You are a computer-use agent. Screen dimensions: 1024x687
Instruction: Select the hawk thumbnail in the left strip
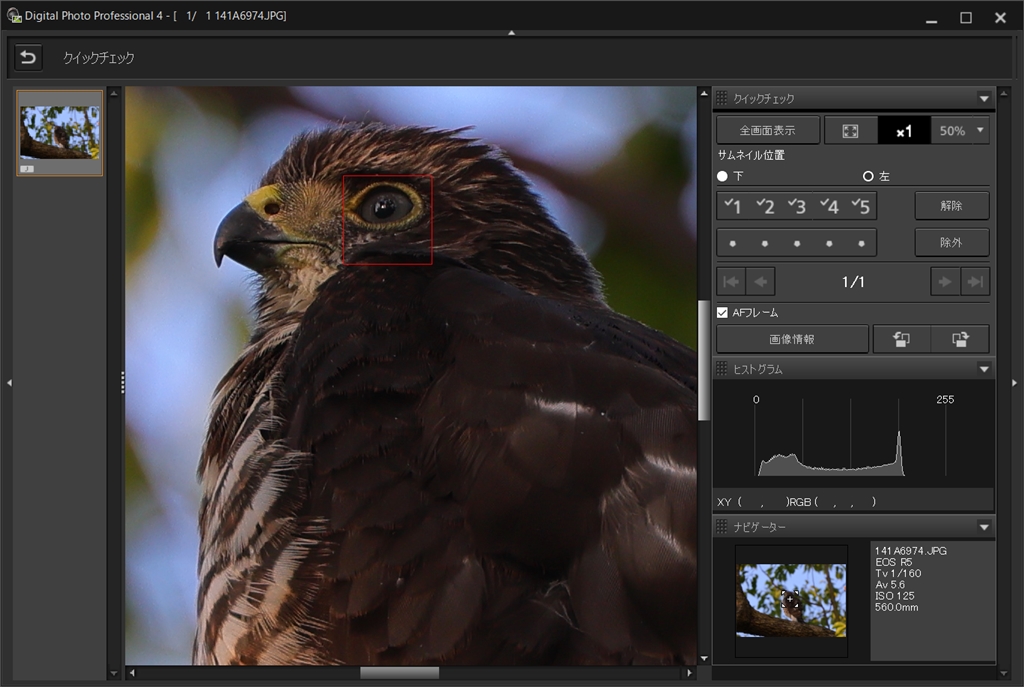tap(60, 133)
